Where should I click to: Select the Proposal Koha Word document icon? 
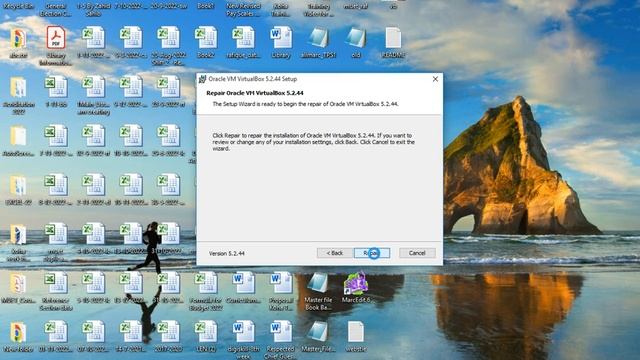(x=281, y=283)
